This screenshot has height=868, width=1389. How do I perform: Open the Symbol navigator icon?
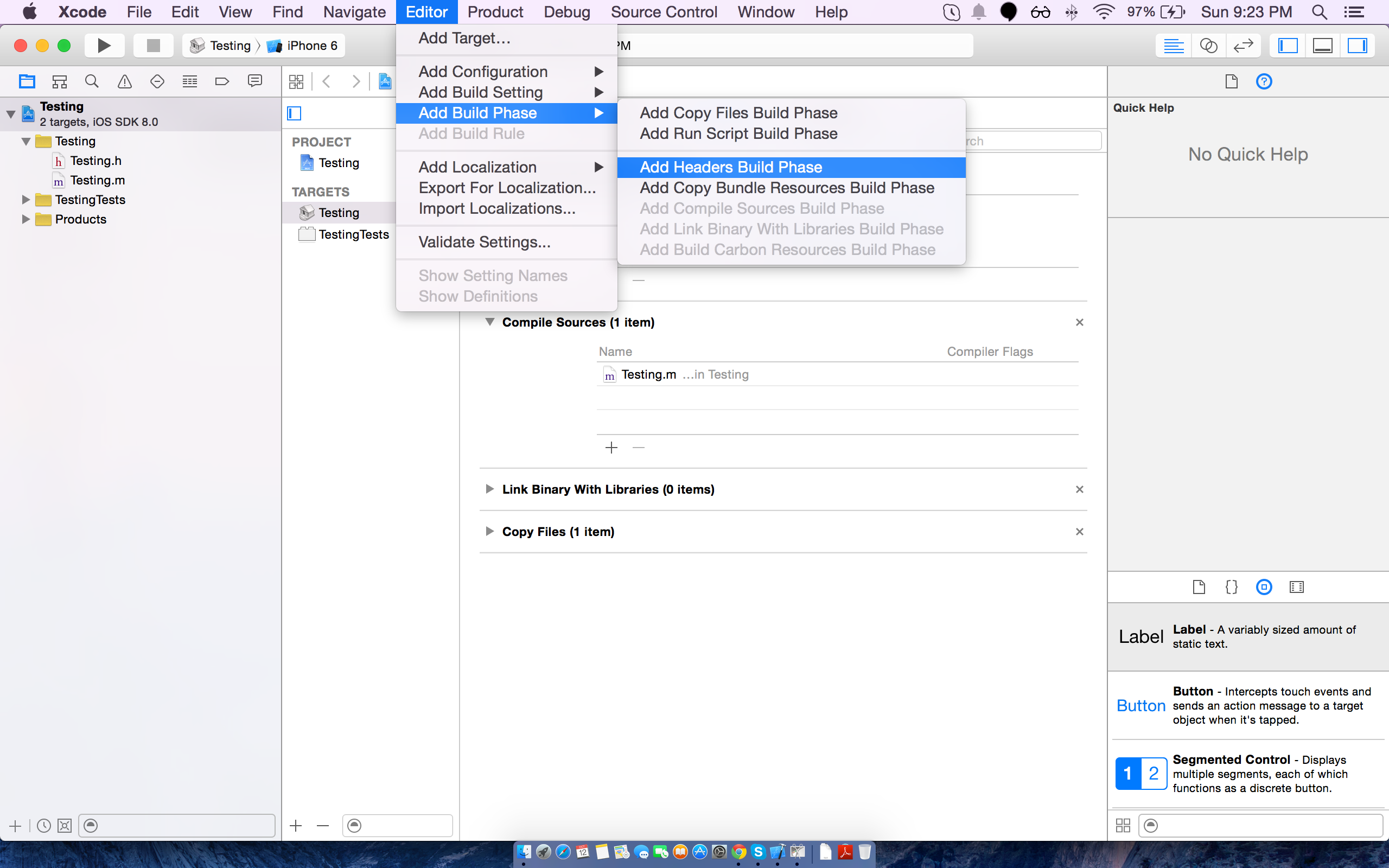click(59, 81)
